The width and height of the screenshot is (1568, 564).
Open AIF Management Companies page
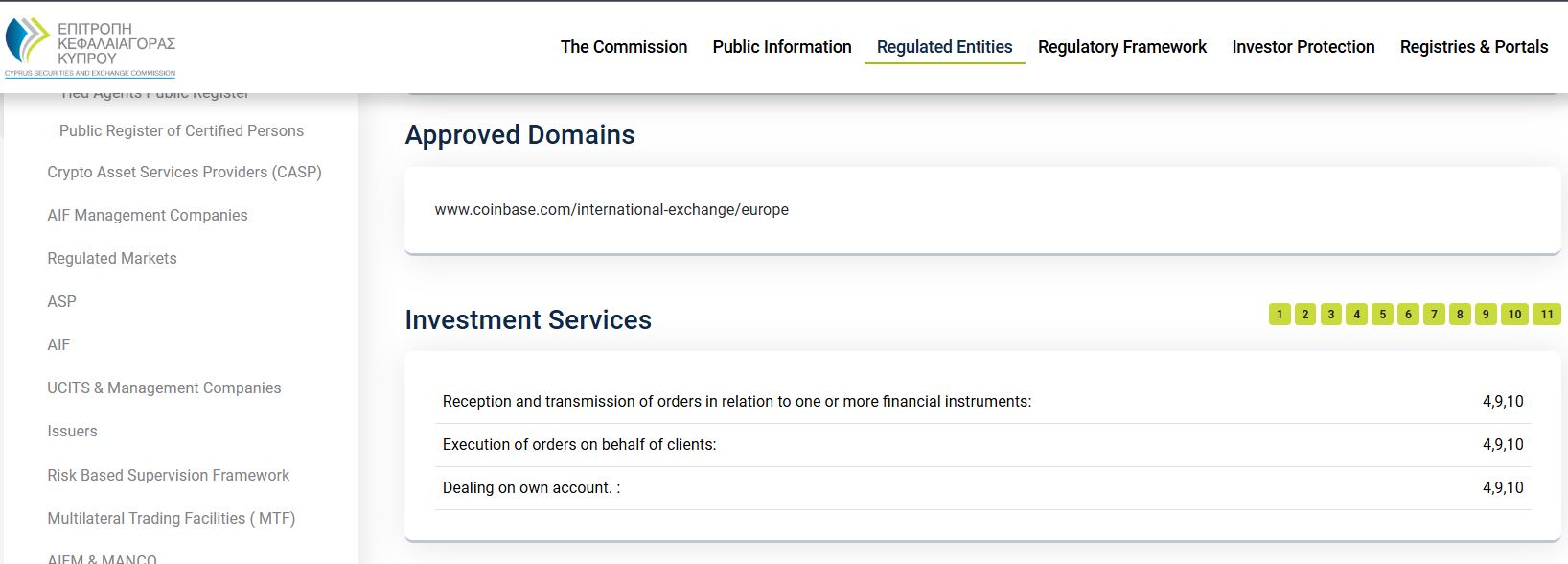point(147,215)
